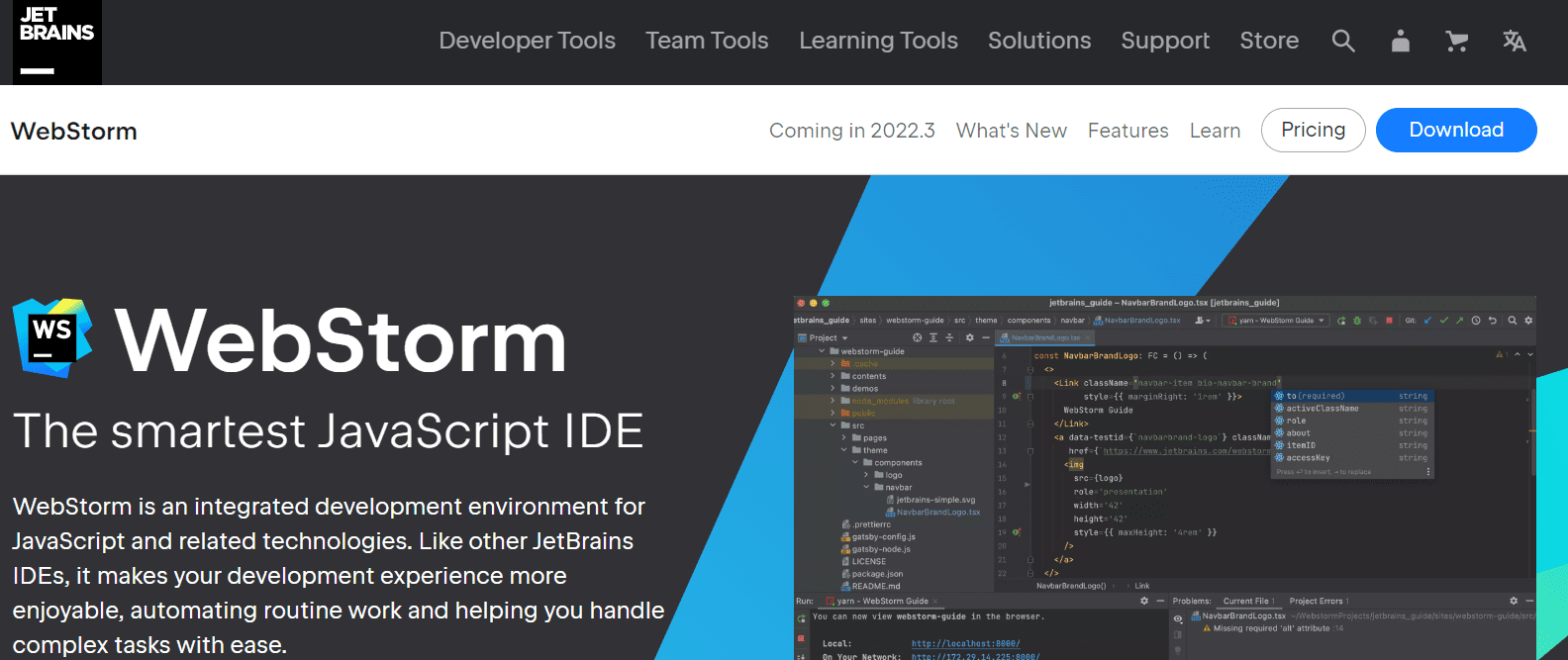Expand the logo folder
This screenshot has height=660, width=1568.
867,475
